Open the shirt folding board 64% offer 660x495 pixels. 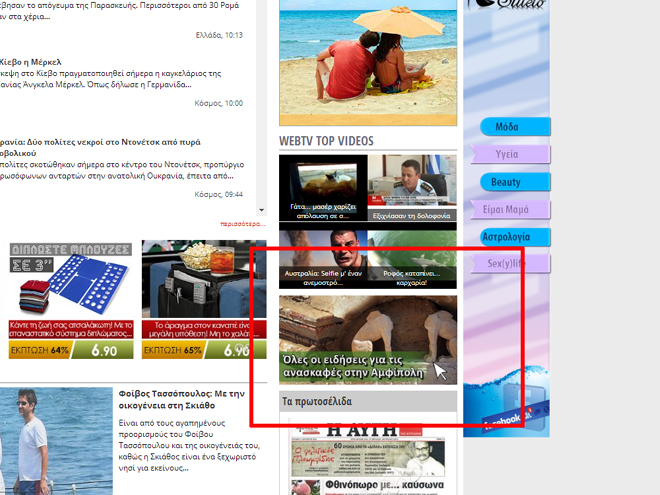click(x=70, y=300)
